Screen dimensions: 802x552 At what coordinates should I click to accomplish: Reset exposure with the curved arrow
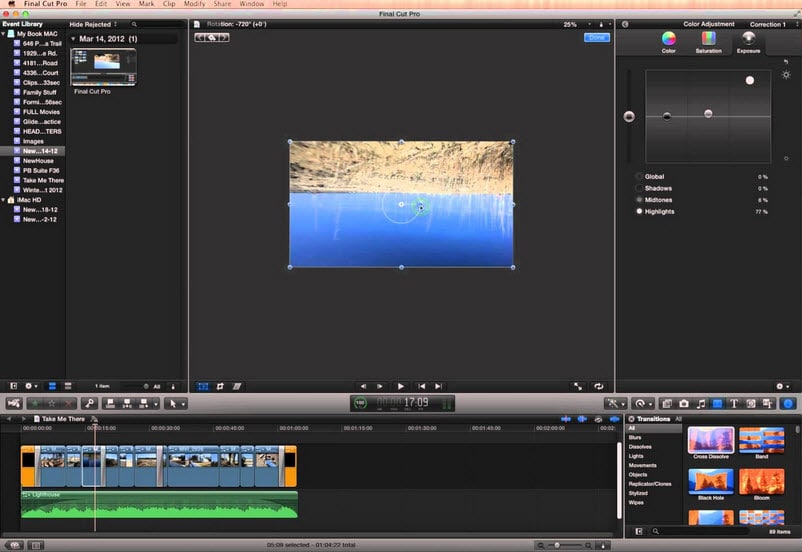[786, 62]
